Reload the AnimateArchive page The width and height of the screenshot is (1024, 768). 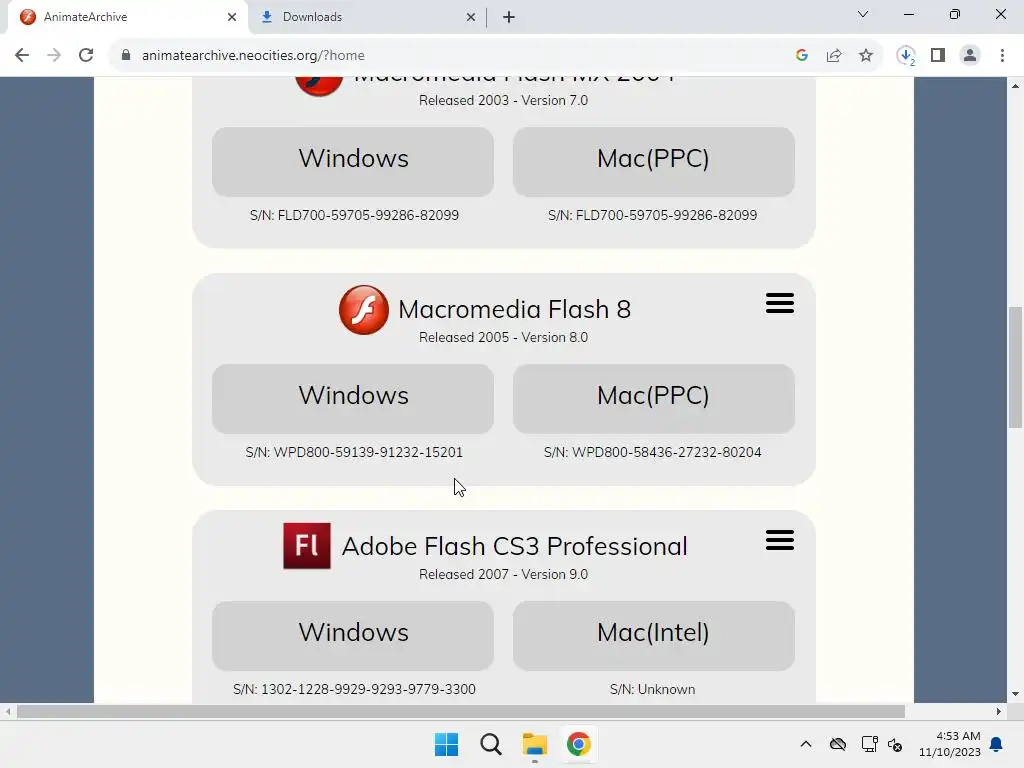(x=86, y=56)
